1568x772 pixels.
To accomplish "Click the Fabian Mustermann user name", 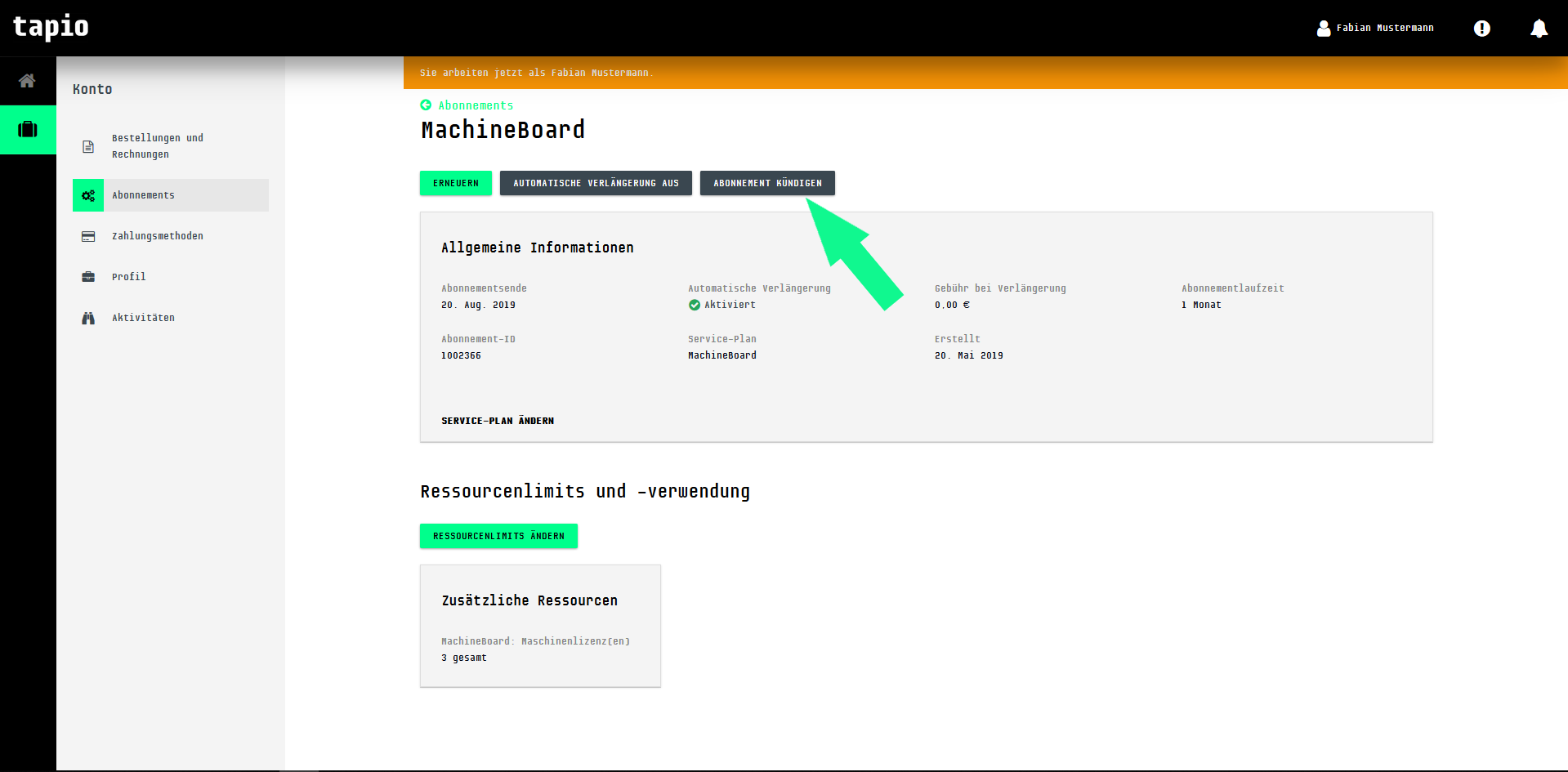I will click(x=1385, y=28).
